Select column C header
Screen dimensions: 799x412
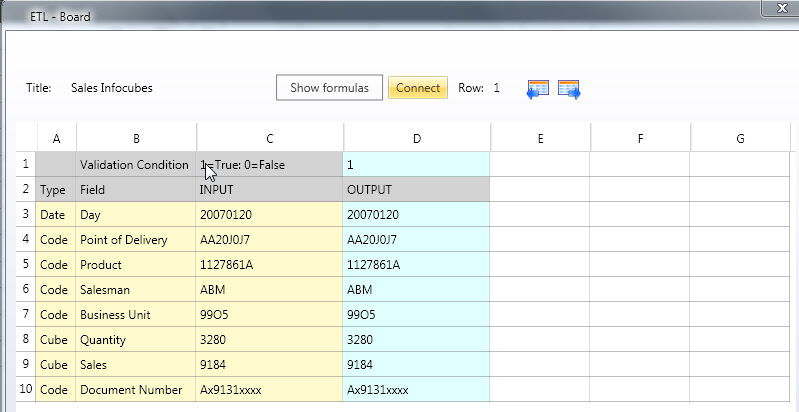click(270, 139)
